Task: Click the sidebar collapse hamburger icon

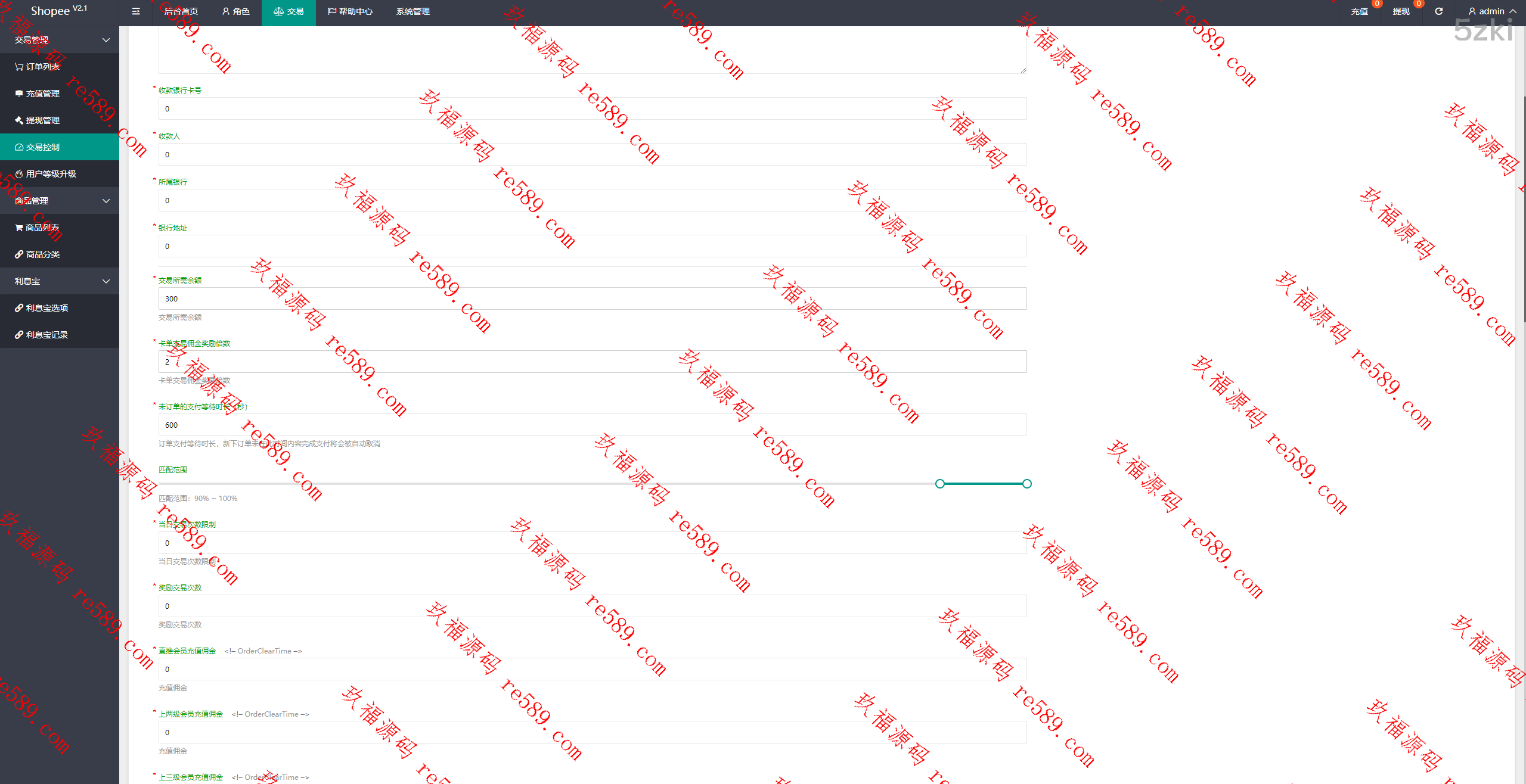Action: click(136, 11)
